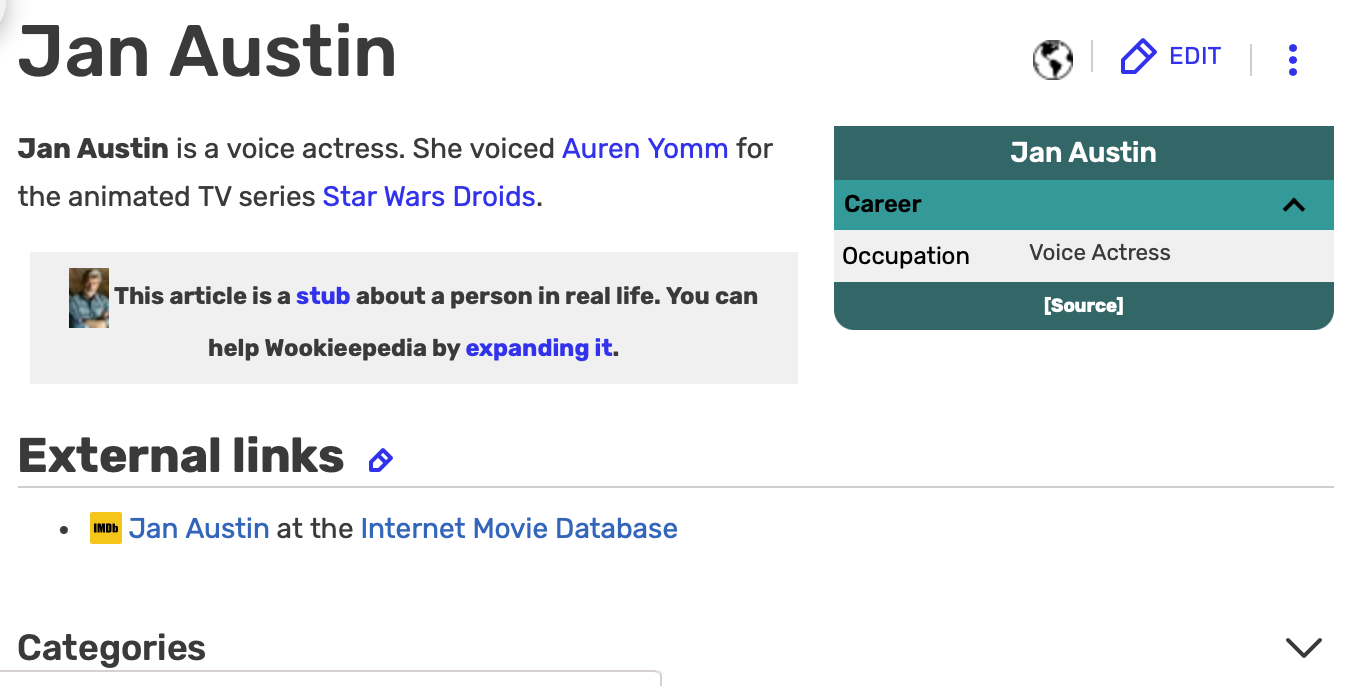Click the Occupation label in infobox
The width and height of the screenshot is (1358, 686).
[906, 256]
